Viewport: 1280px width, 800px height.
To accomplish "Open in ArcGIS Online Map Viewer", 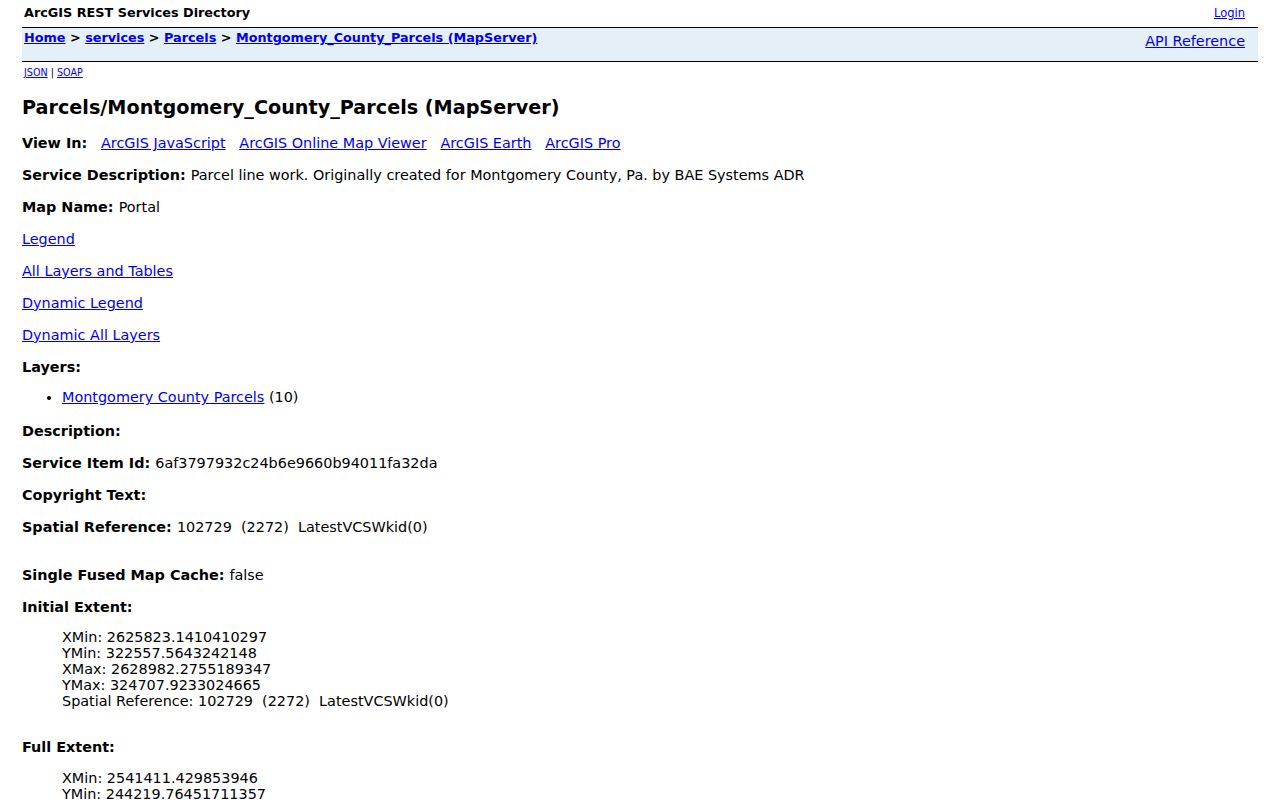I will (333, 143).
